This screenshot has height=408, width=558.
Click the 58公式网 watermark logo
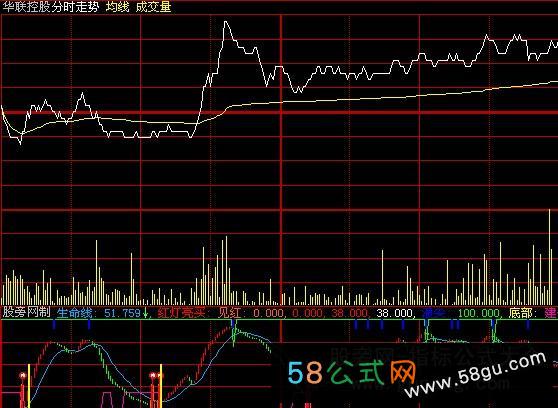pyautogui.click(x=351, y=373)
